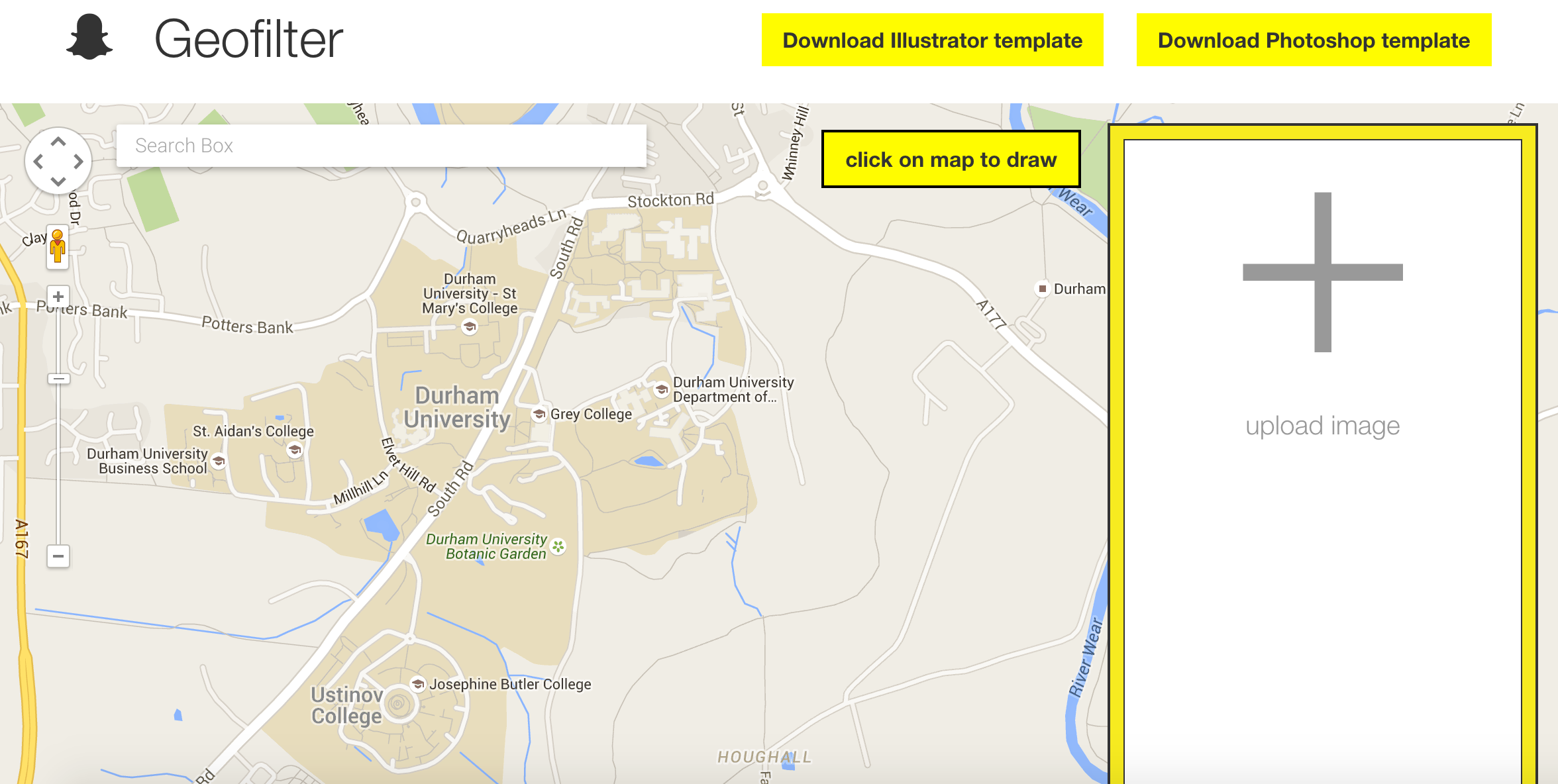Click the 'A167' road label
1558x784 pixels.
click(22, 538)
